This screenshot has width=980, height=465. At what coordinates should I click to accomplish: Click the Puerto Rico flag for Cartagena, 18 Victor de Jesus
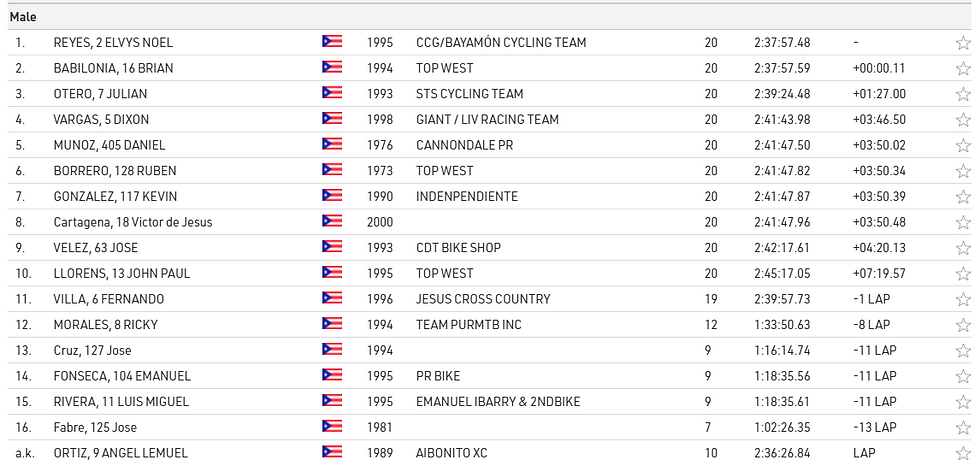332,222
